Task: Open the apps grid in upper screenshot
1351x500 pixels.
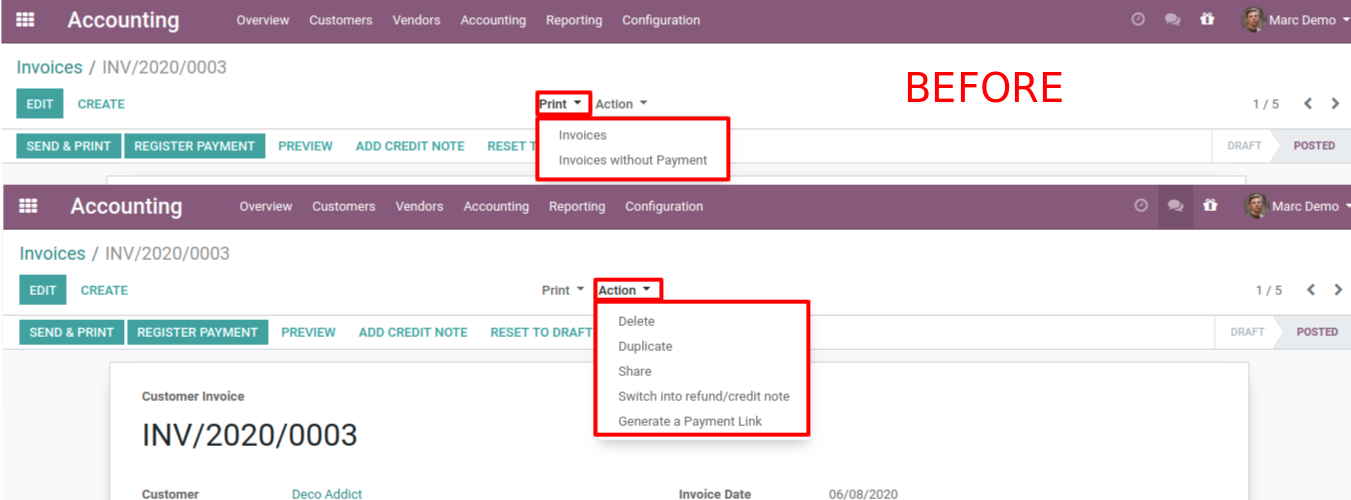Action: click(x=25, y=20)
